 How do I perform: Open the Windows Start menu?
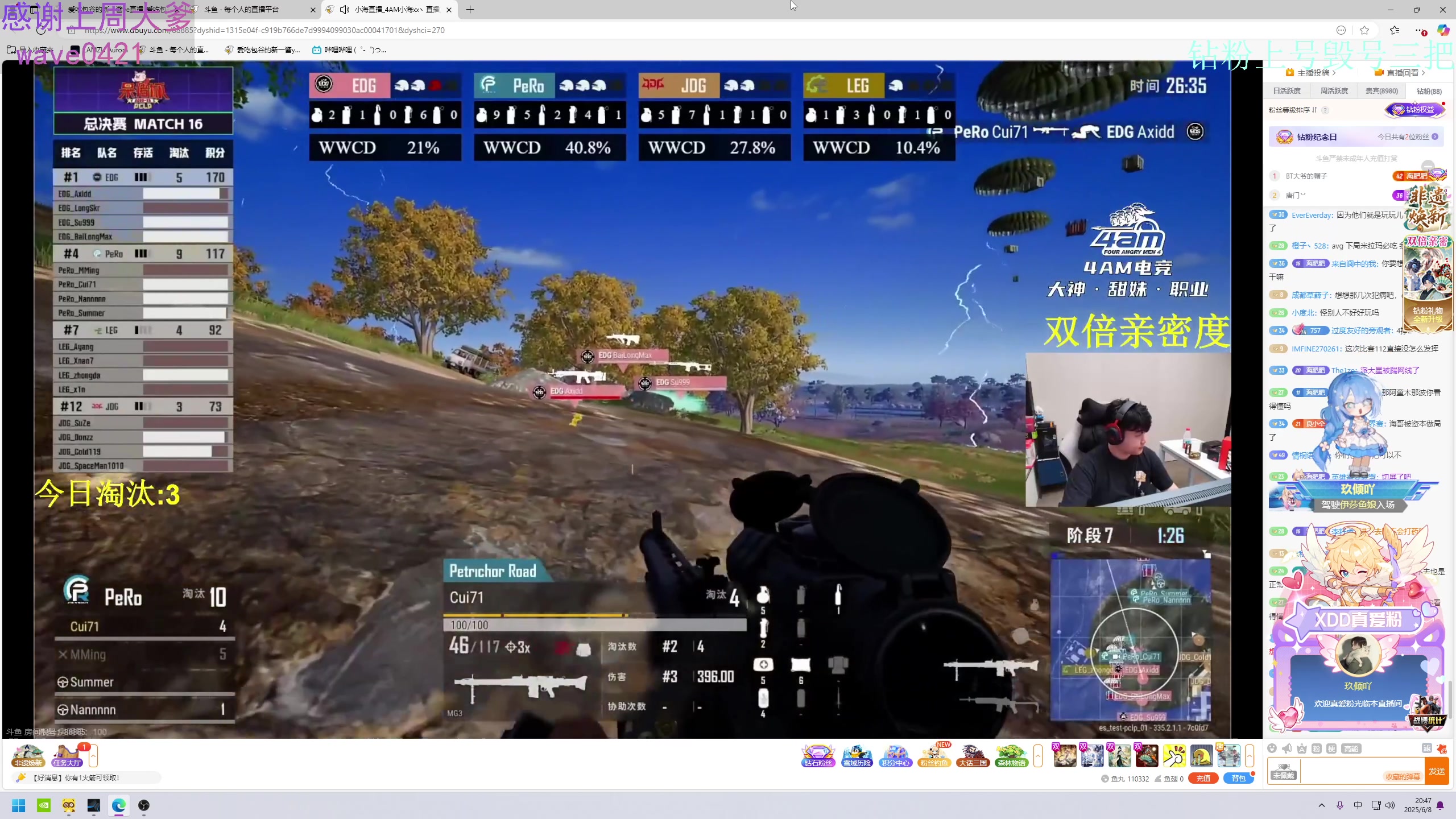[x=19, y=805]
